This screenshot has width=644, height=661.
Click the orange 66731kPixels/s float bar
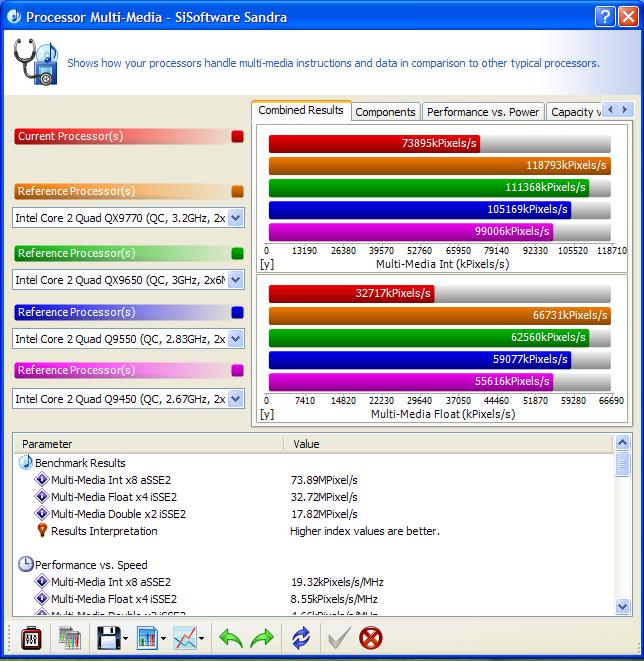[440, 316]
